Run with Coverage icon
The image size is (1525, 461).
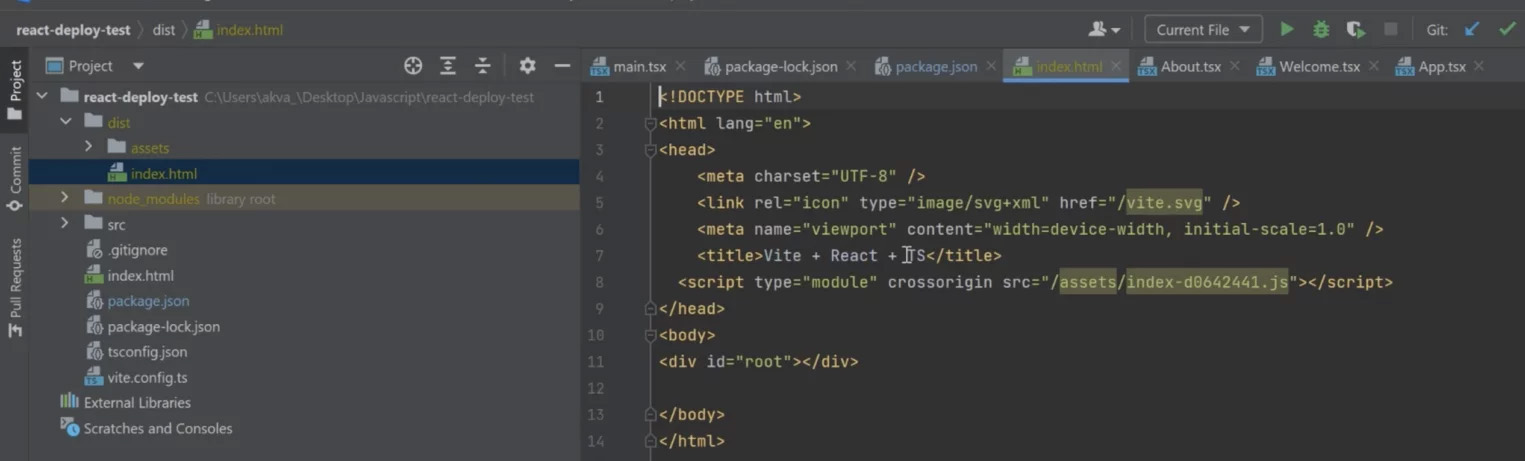(1355, 30)
